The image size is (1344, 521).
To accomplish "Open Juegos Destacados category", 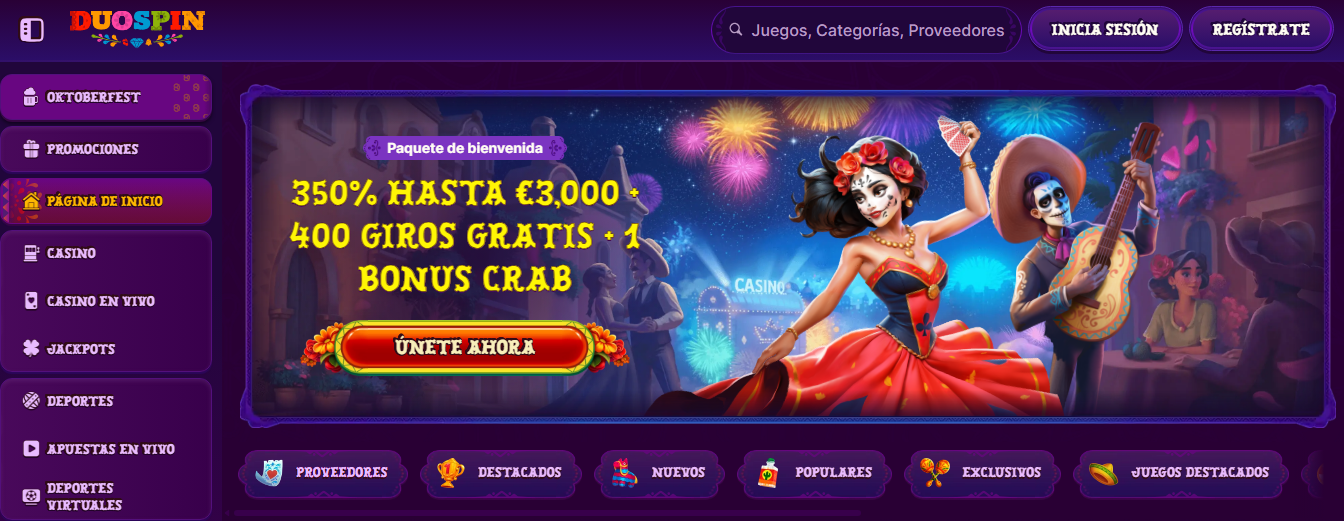I will (1180, 473).
